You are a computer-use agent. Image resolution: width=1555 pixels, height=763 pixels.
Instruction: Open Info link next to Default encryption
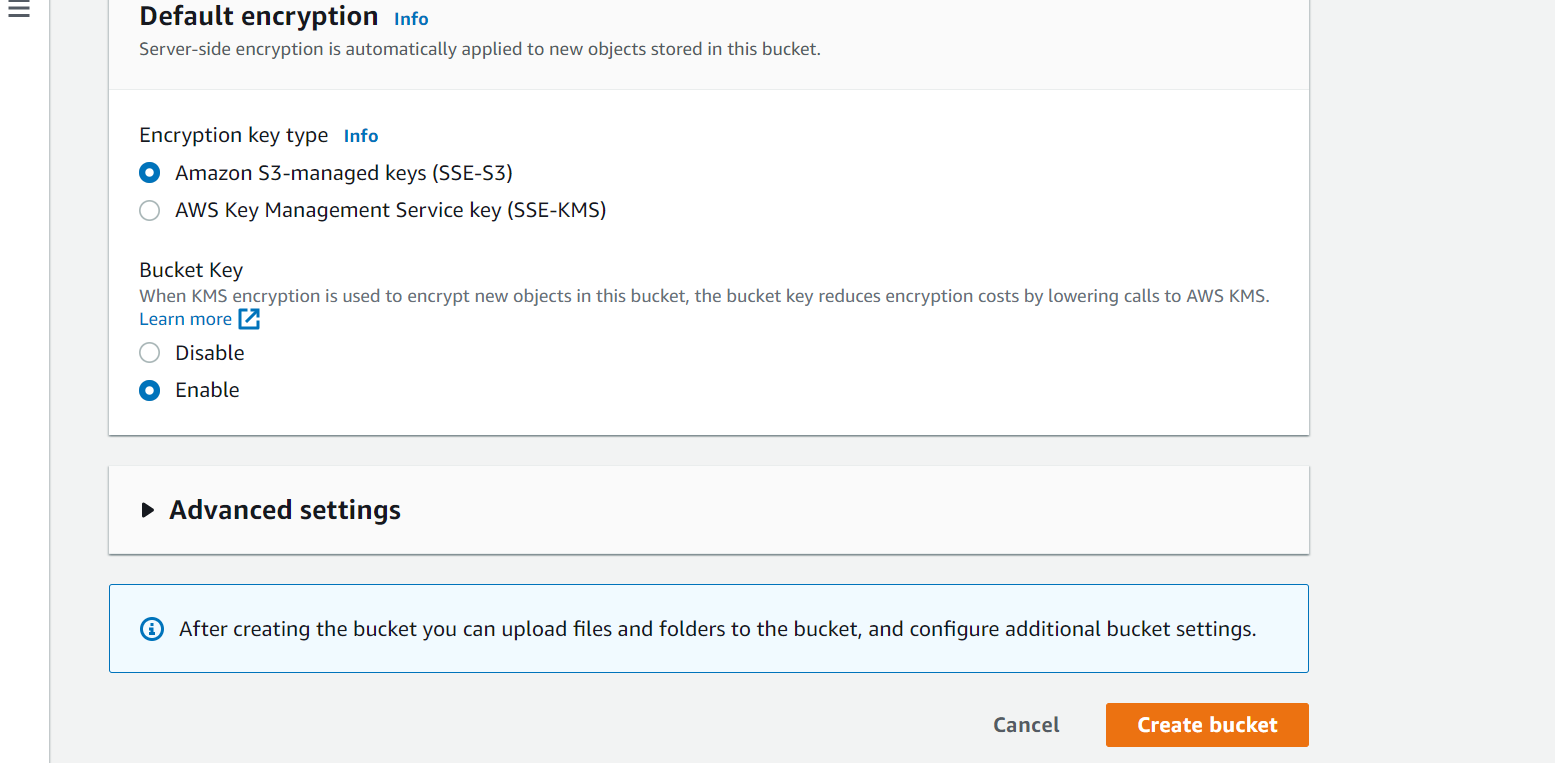(411, 19)
